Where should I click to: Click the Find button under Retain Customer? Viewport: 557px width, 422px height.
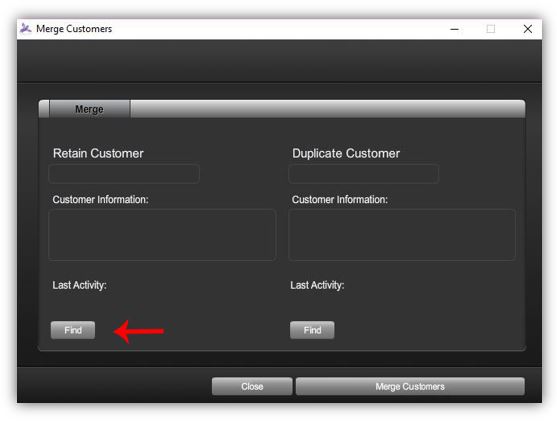[73, 330]
